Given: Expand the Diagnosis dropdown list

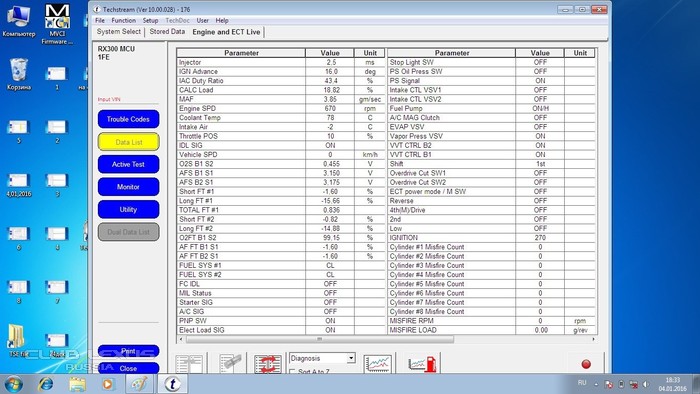Looking at the screenshot, I should pos(351,358).
